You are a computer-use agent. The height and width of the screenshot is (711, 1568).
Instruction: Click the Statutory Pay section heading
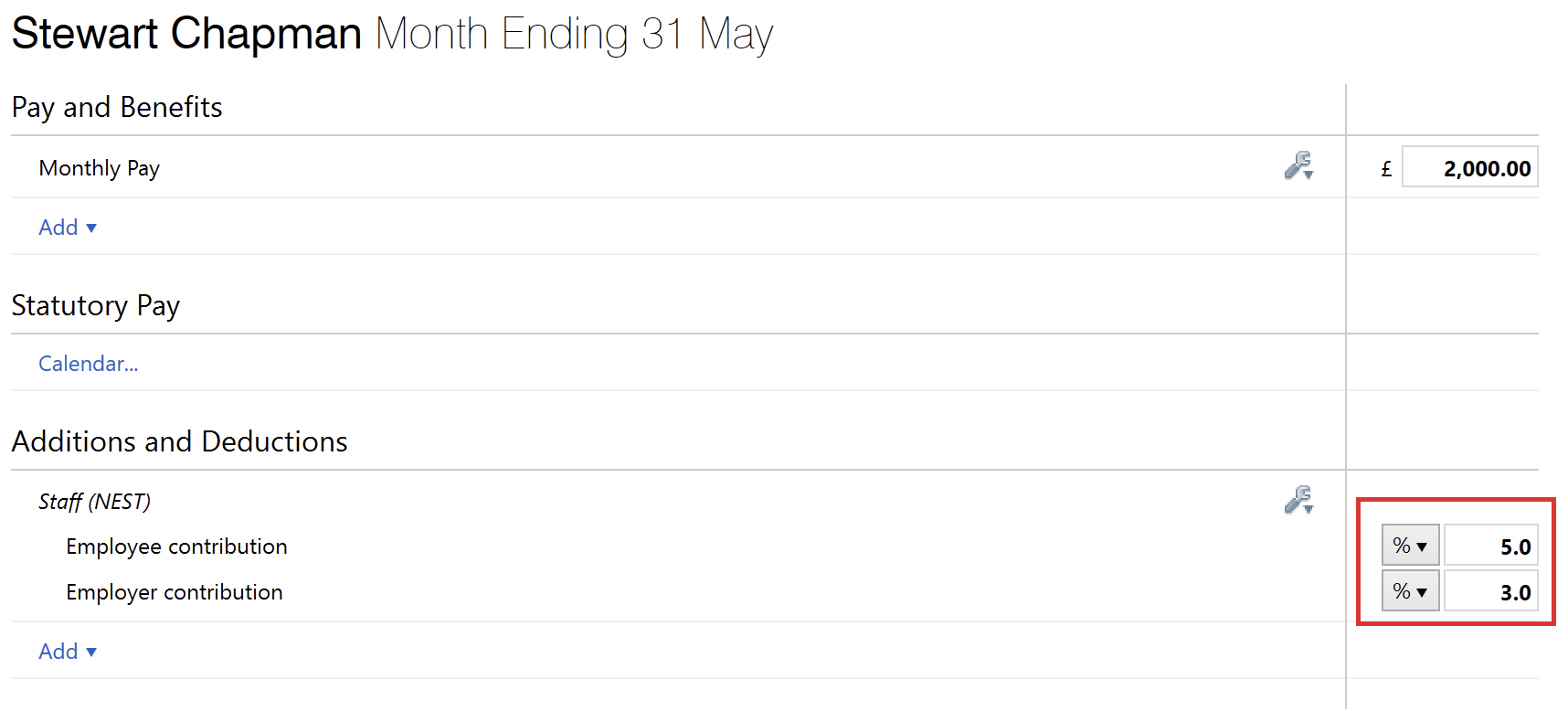click(x=96, y=305)
